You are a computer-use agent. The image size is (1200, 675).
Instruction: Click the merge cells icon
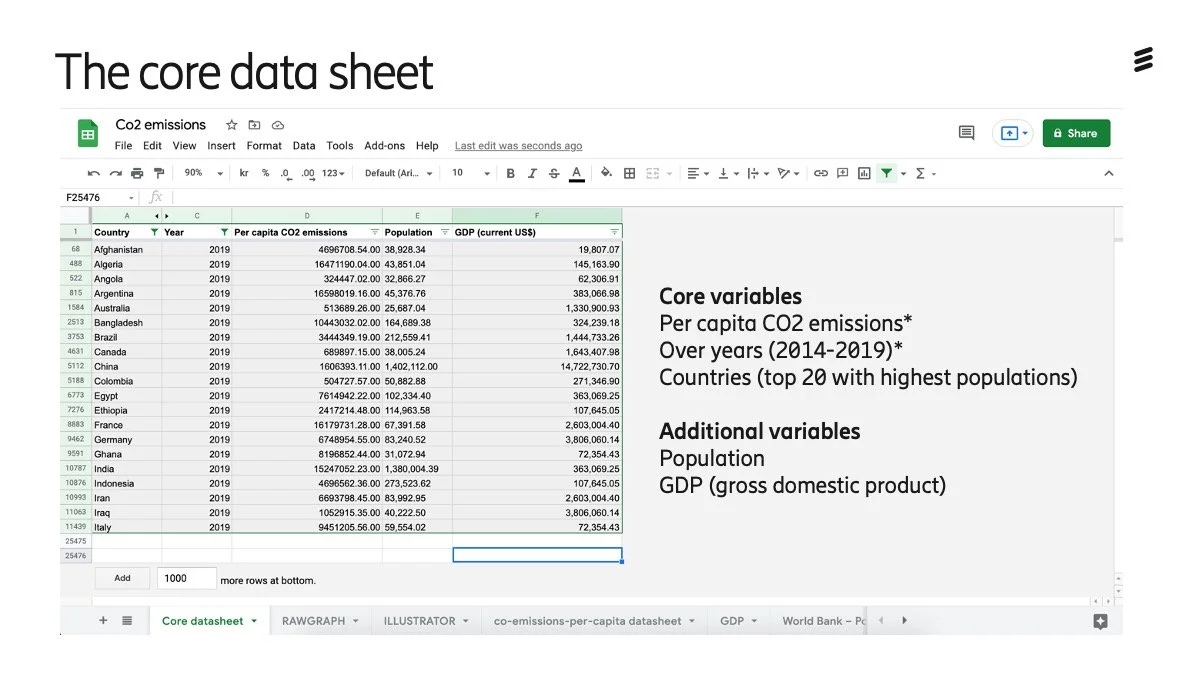653,173
